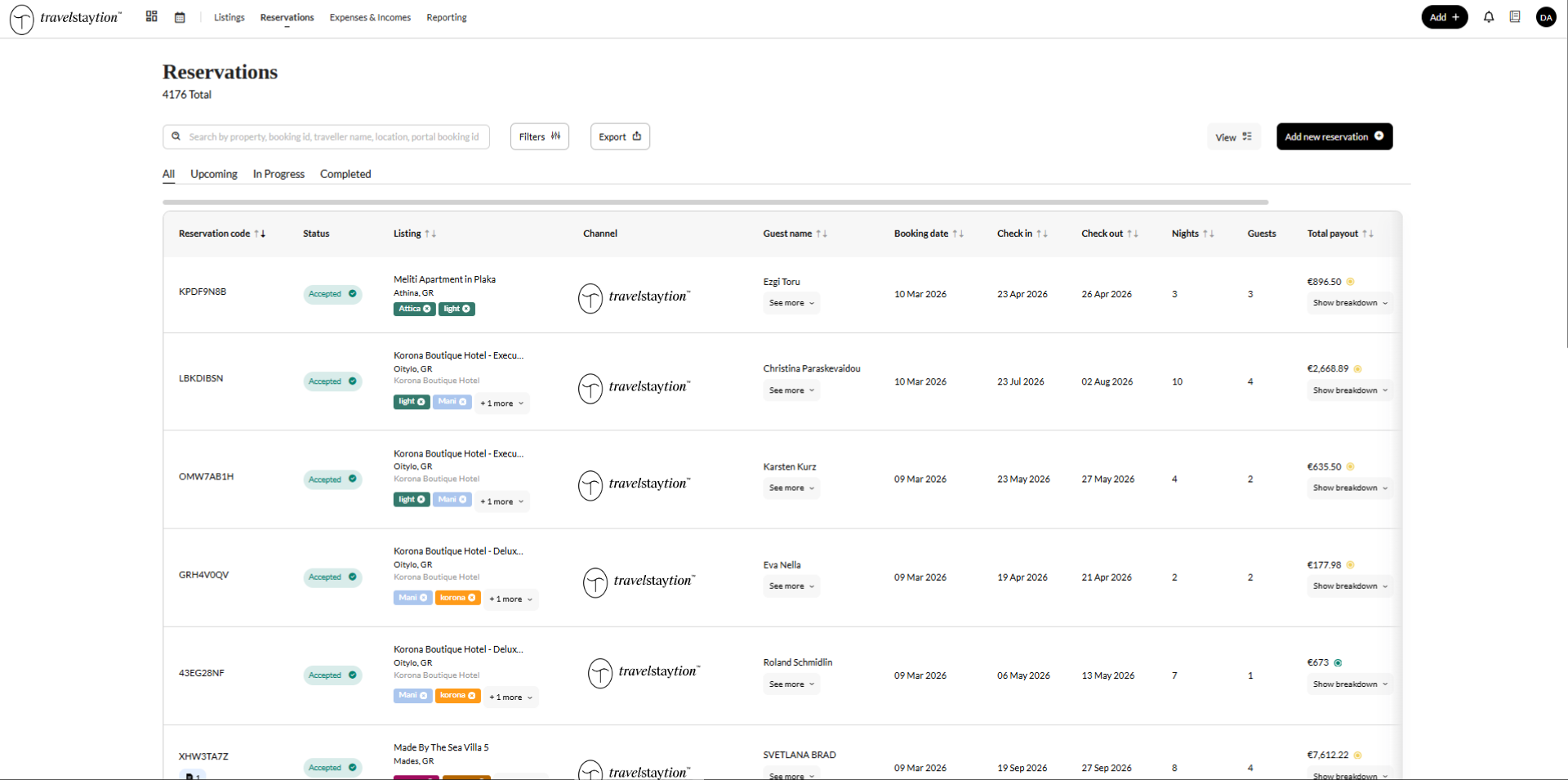Open Expenses & Incomes menu
Screen dimensions: 1568x780
pos(370,17)
